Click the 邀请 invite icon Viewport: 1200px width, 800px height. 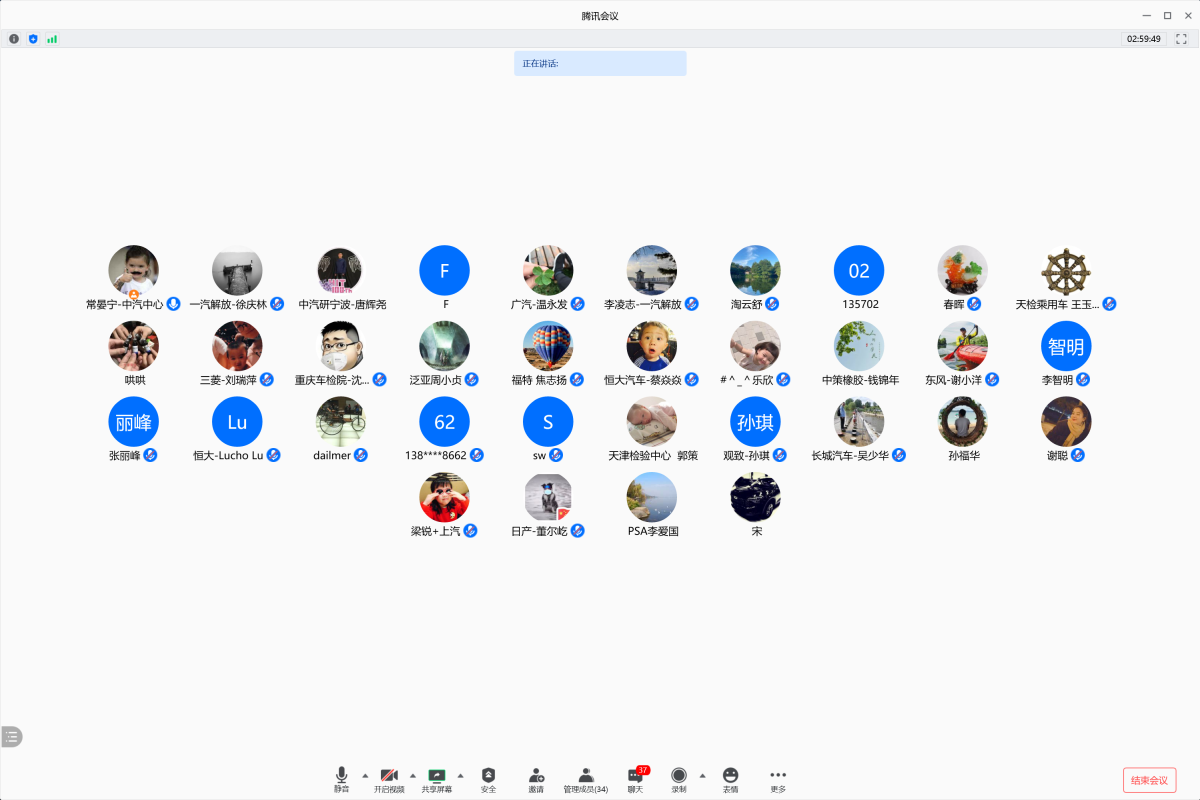tap(536, 779)
